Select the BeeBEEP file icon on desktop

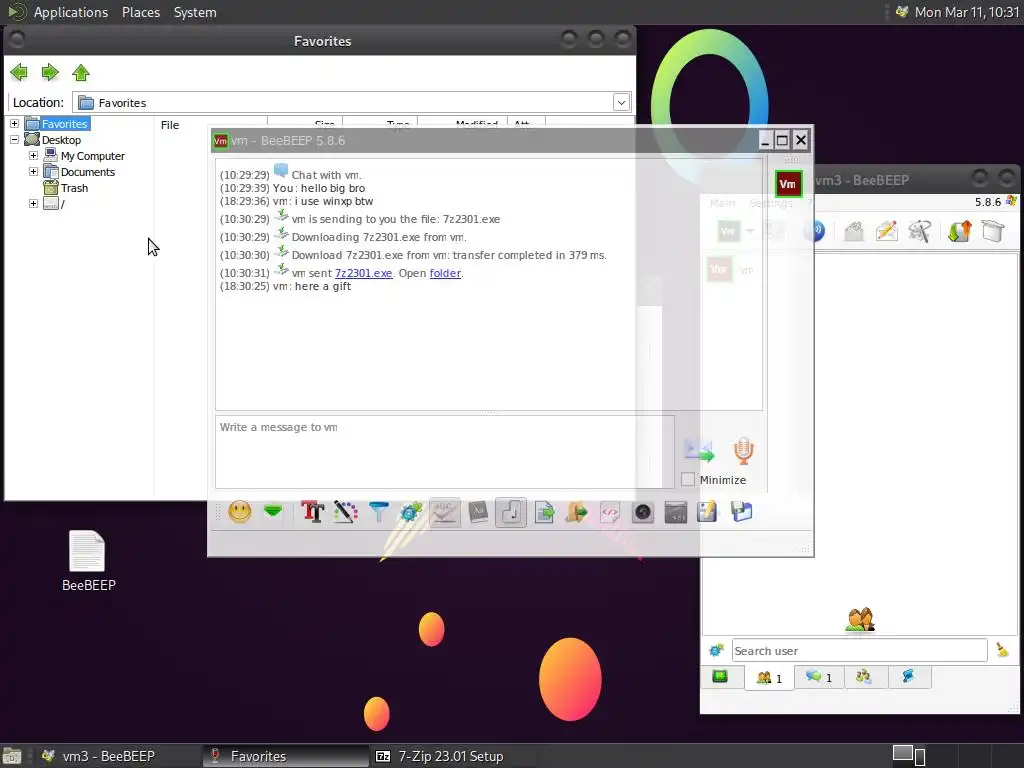(x=88, y=561)
